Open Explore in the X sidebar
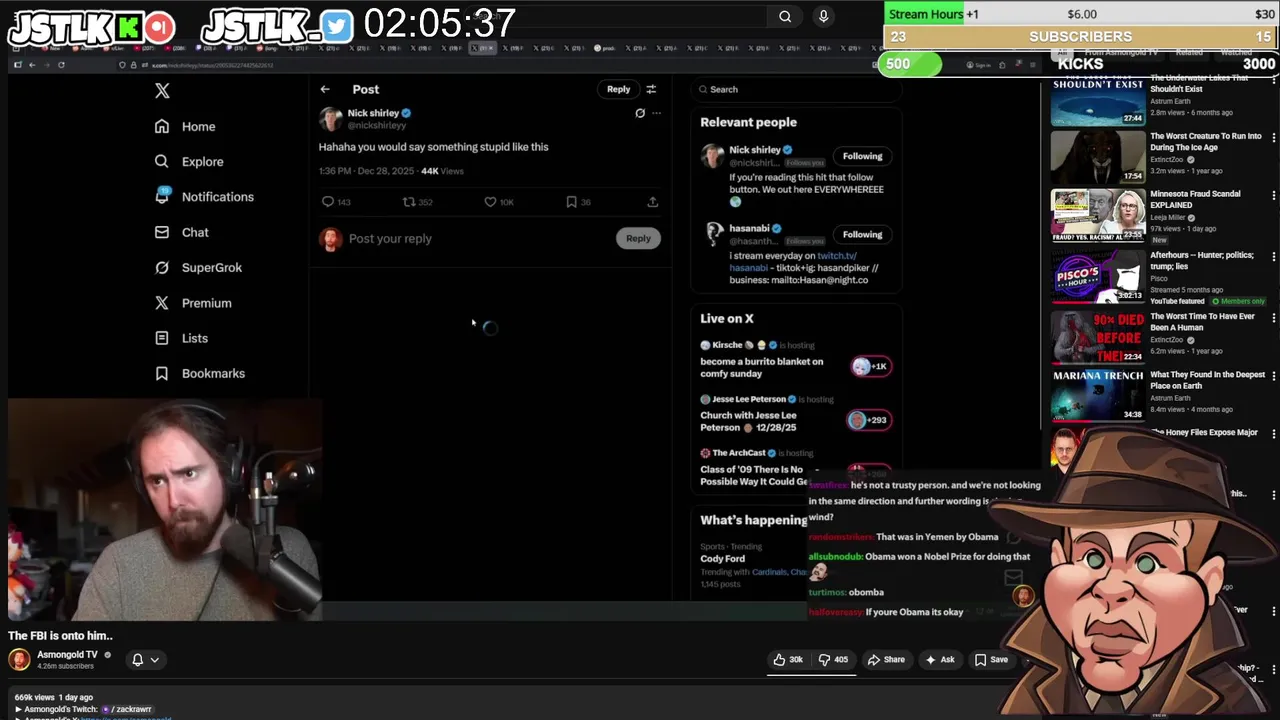1280x720 pixels. 189,161
